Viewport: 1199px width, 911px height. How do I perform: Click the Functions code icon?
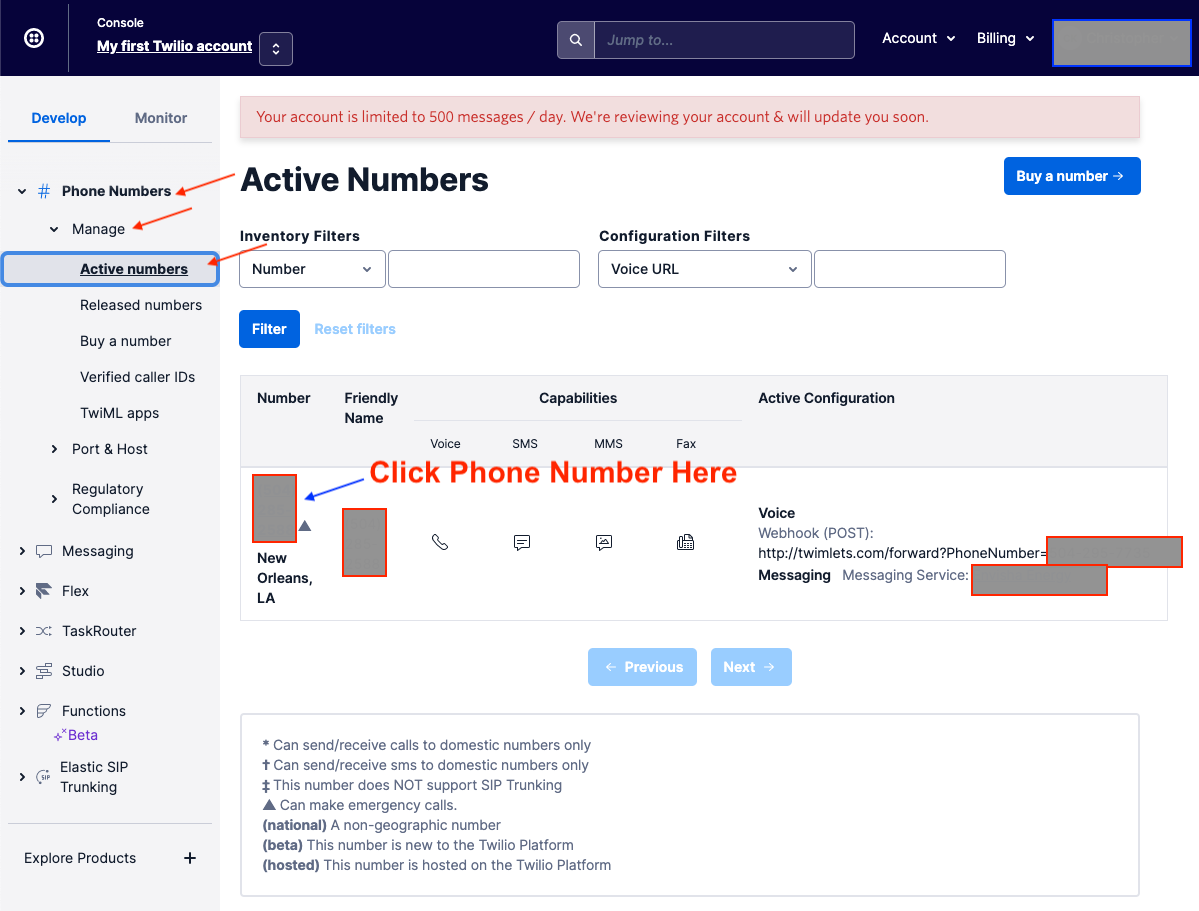44,711
